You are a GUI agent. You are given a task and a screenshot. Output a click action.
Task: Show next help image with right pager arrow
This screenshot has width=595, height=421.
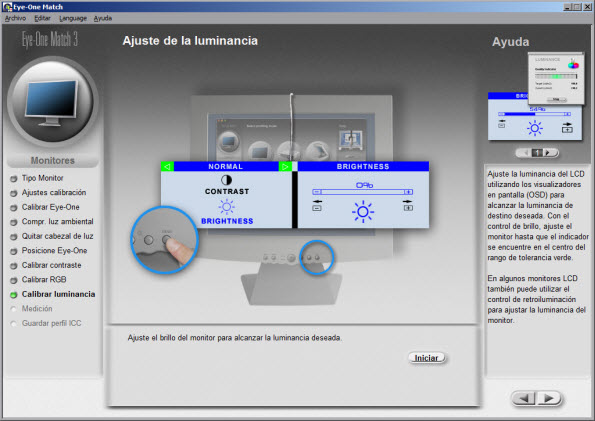pyautogui.click(x=549, y=153)
